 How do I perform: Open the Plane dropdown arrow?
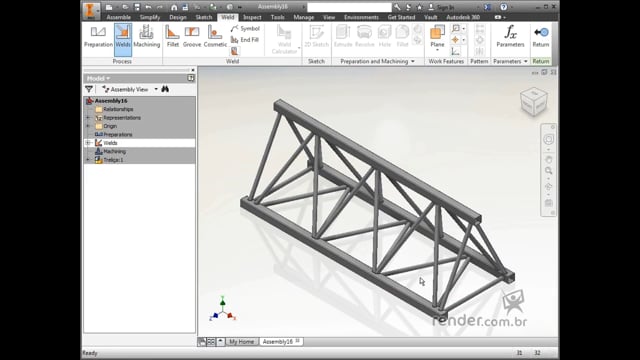437,50
